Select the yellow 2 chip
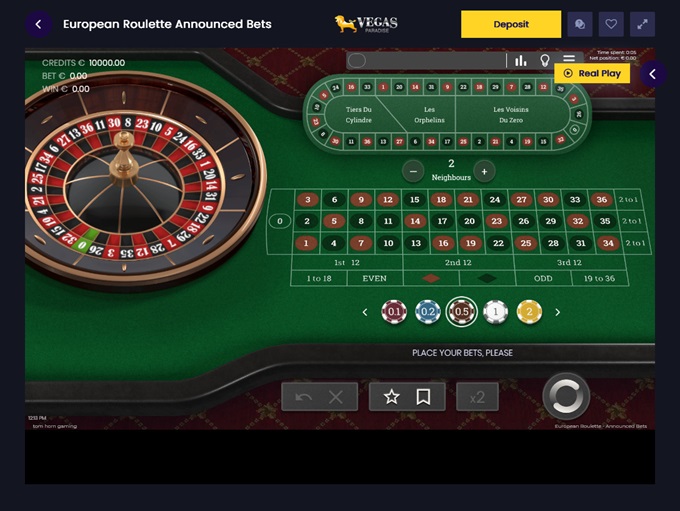Image resolution: width=680 pixels, height=511 pixels. [x=529, y=311]
